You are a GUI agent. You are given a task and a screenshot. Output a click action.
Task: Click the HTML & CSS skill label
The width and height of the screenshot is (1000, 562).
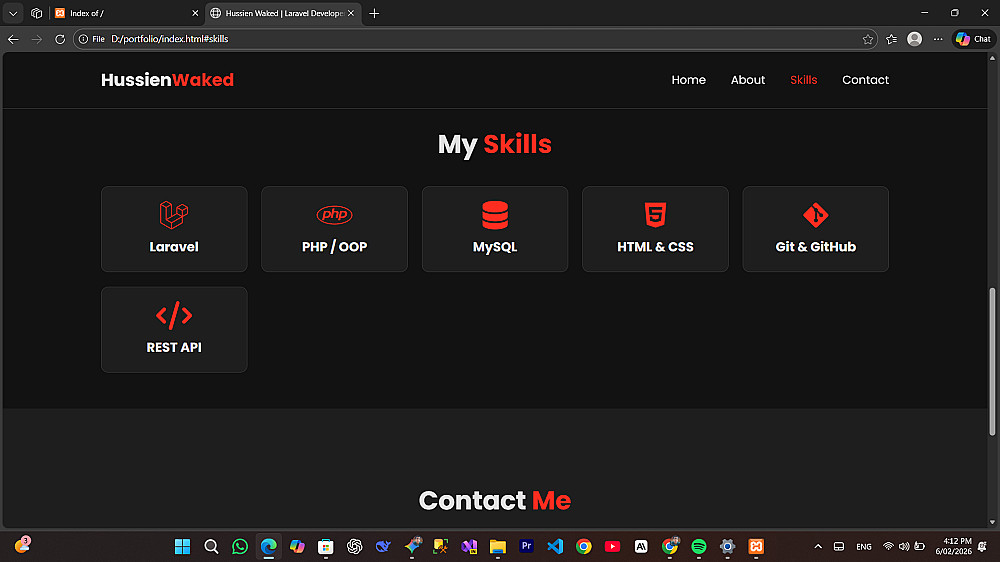(x=655, y=247)
